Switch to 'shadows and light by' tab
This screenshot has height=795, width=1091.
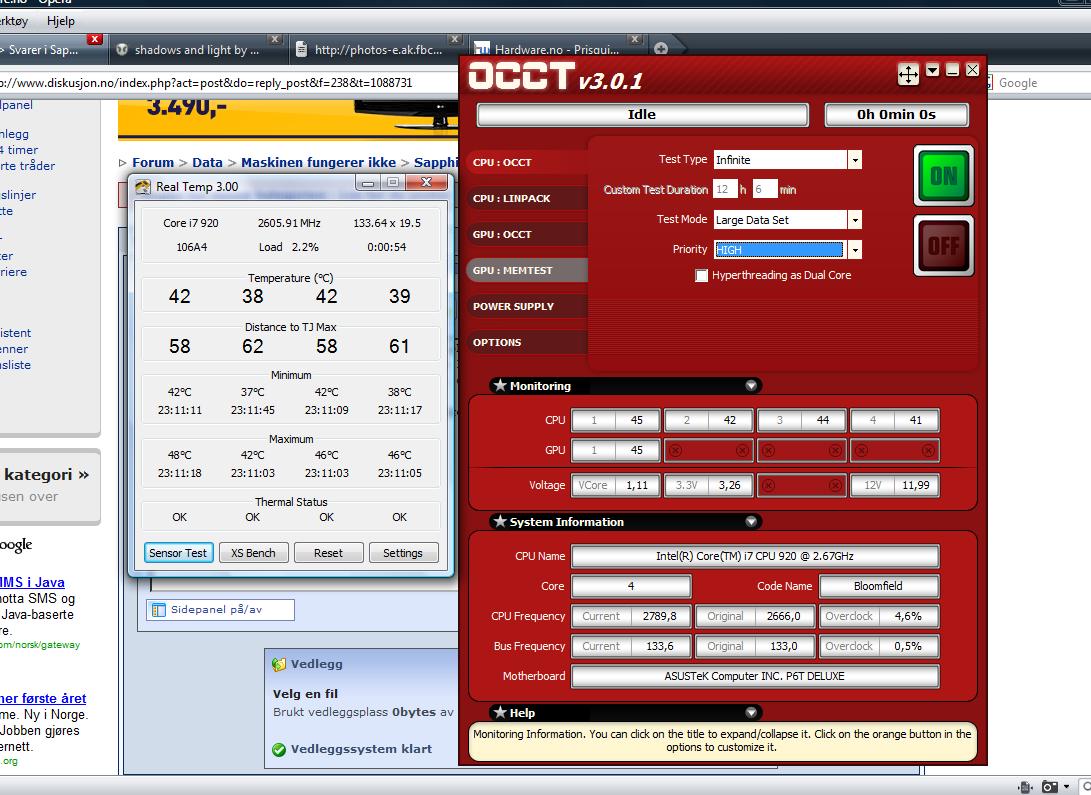click(196, 49)
